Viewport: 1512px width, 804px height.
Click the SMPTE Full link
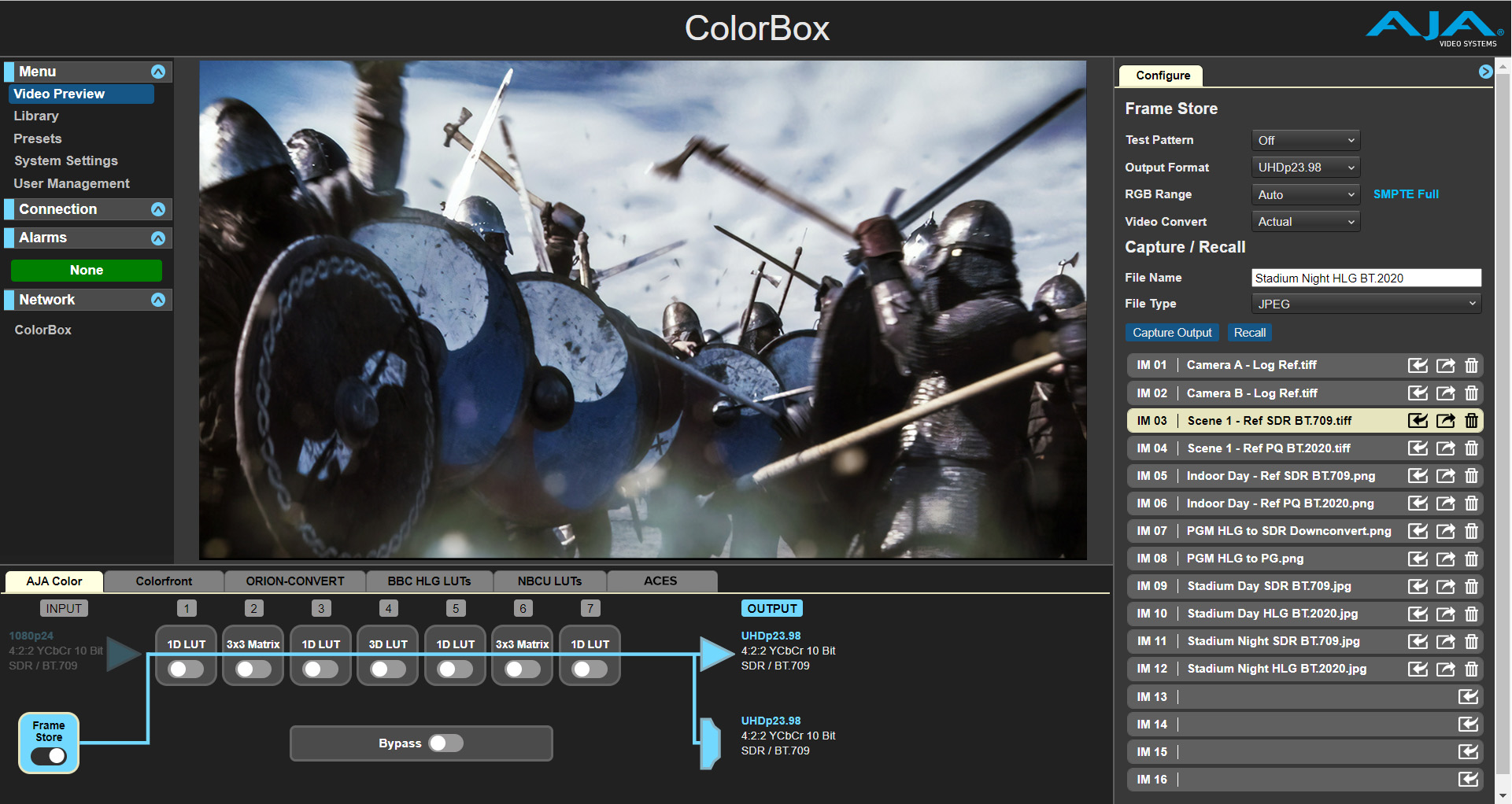click(1406, 194)
